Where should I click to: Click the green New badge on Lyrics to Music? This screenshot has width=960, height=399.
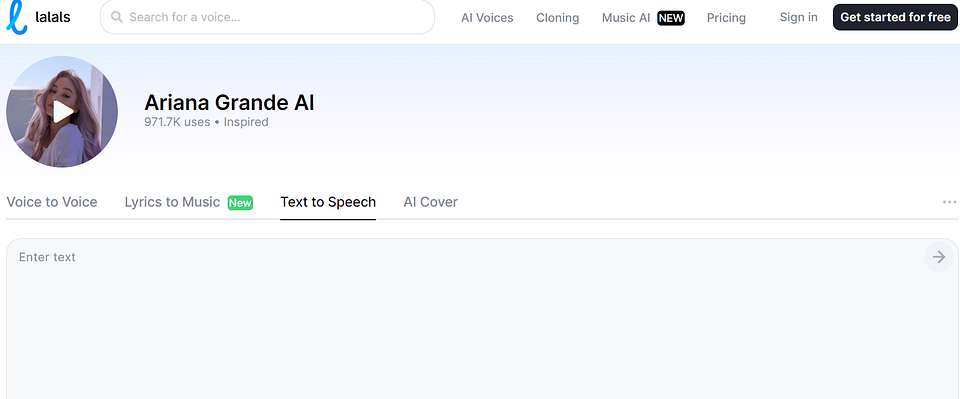pyautogui.click(x=240, y=203)
